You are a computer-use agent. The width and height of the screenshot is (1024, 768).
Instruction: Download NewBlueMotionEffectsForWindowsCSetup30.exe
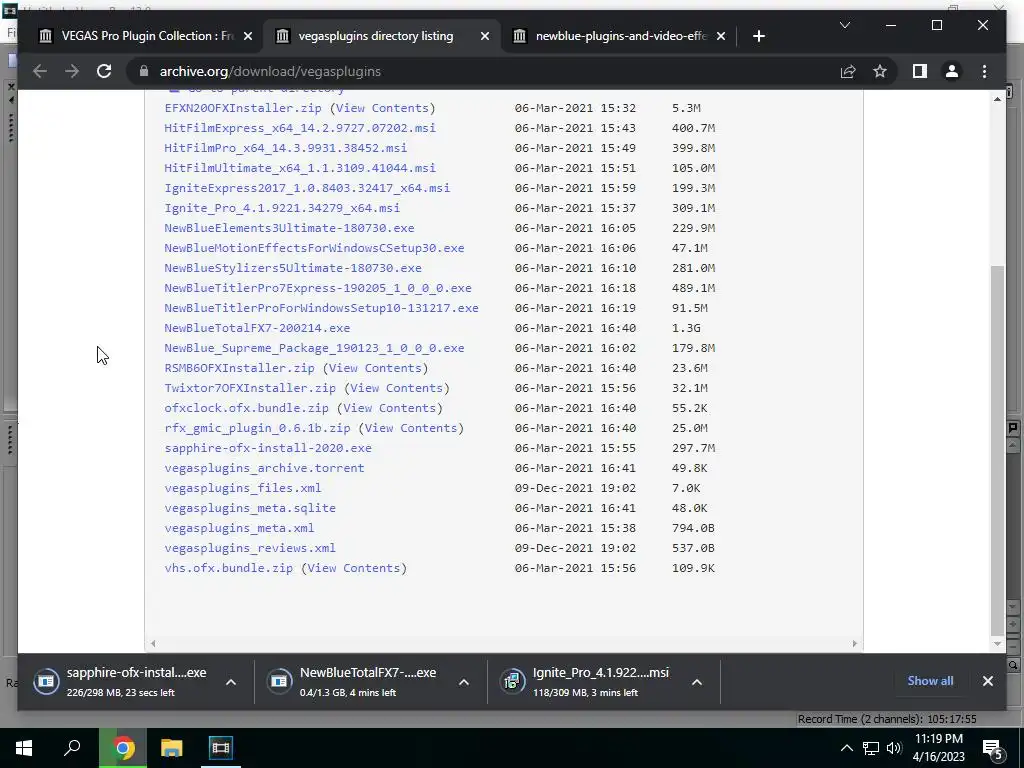click(314, 248)
